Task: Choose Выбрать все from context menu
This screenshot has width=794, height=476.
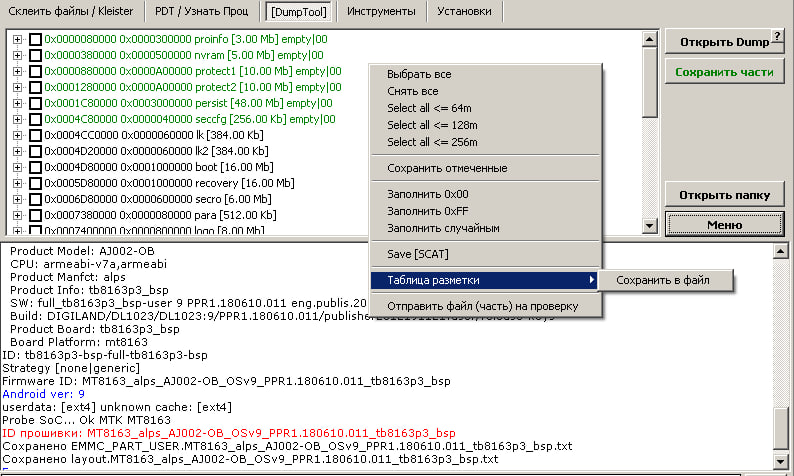Action: pos(419,75)
